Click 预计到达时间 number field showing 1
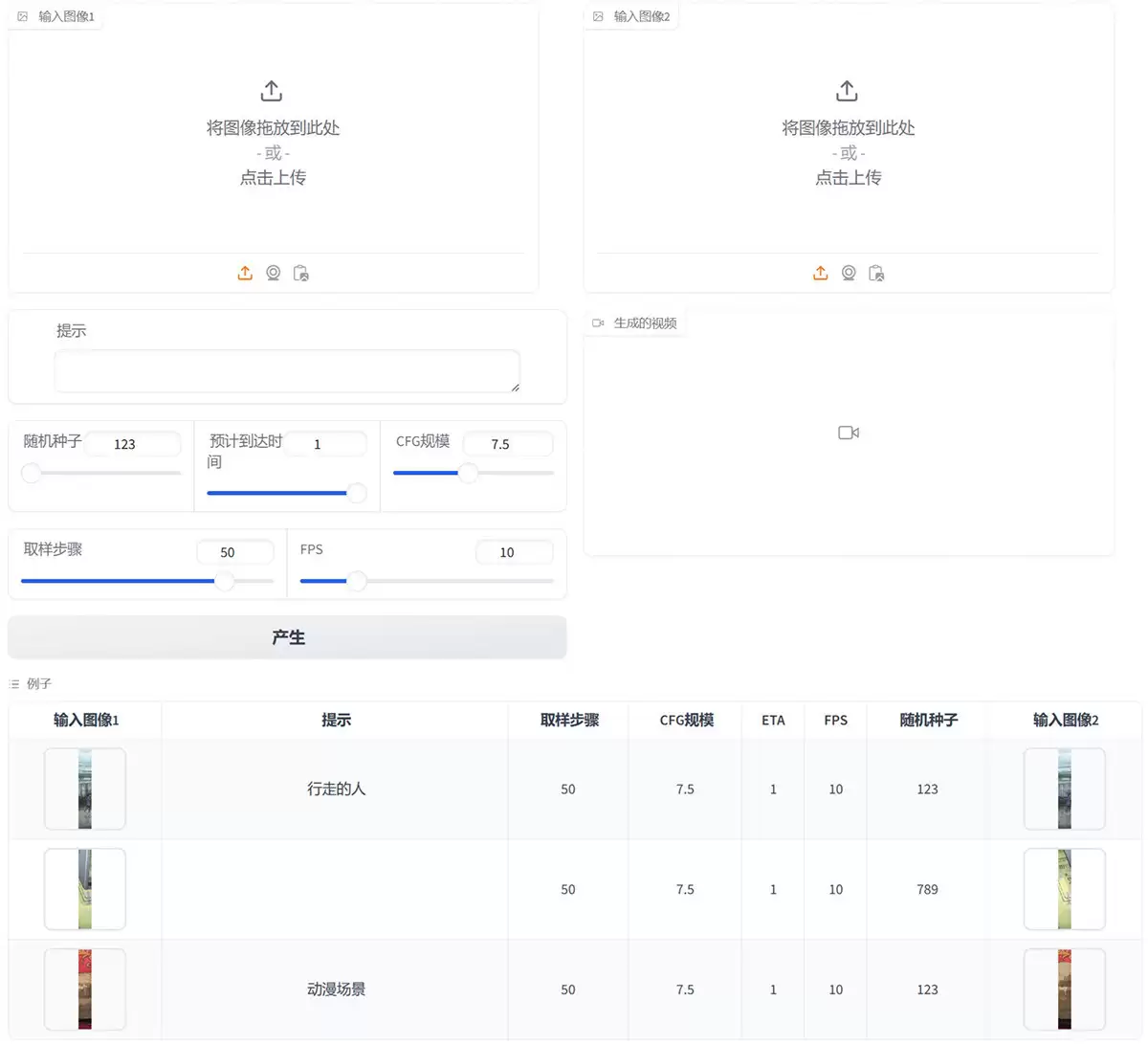Screen dimensions: 1148x1045 [x=325, y=444]
